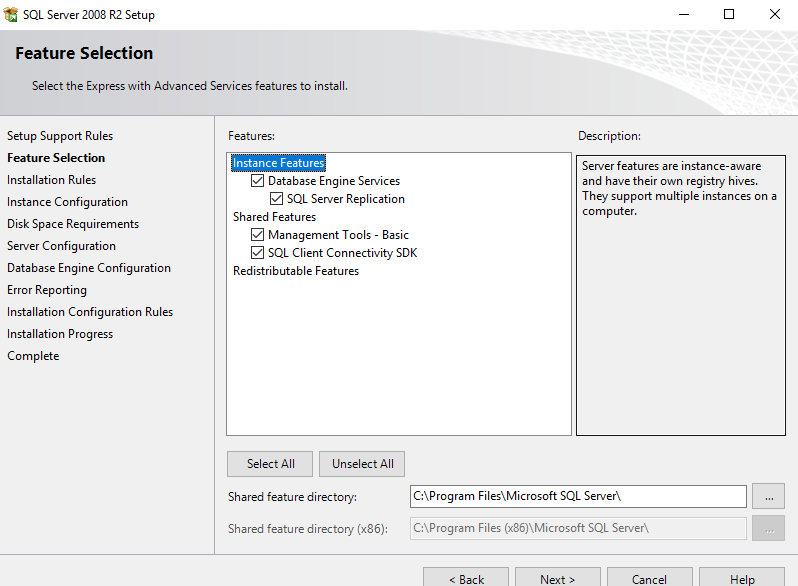Uncheck the Database Engine Services checkbox
The width and height of the screenshot is (798, 586).
[258, 181]
